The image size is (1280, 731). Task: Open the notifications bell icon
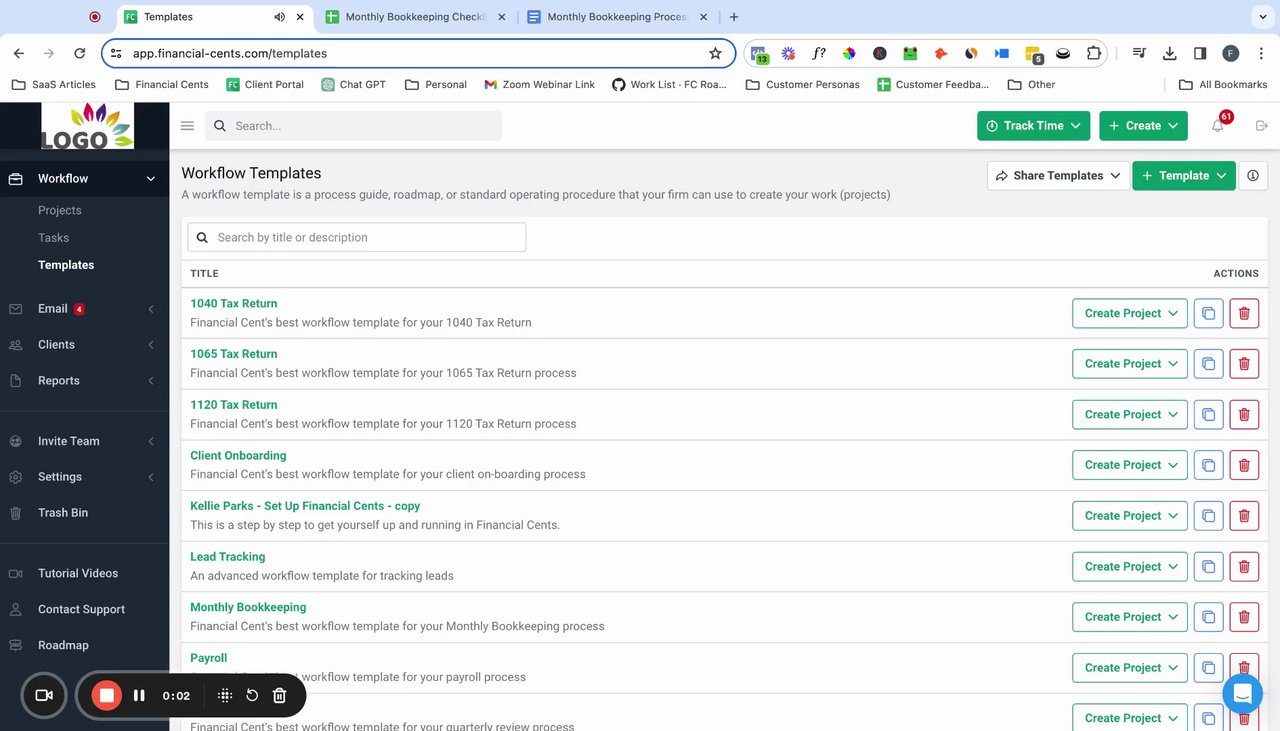[x=1217, y=126]
